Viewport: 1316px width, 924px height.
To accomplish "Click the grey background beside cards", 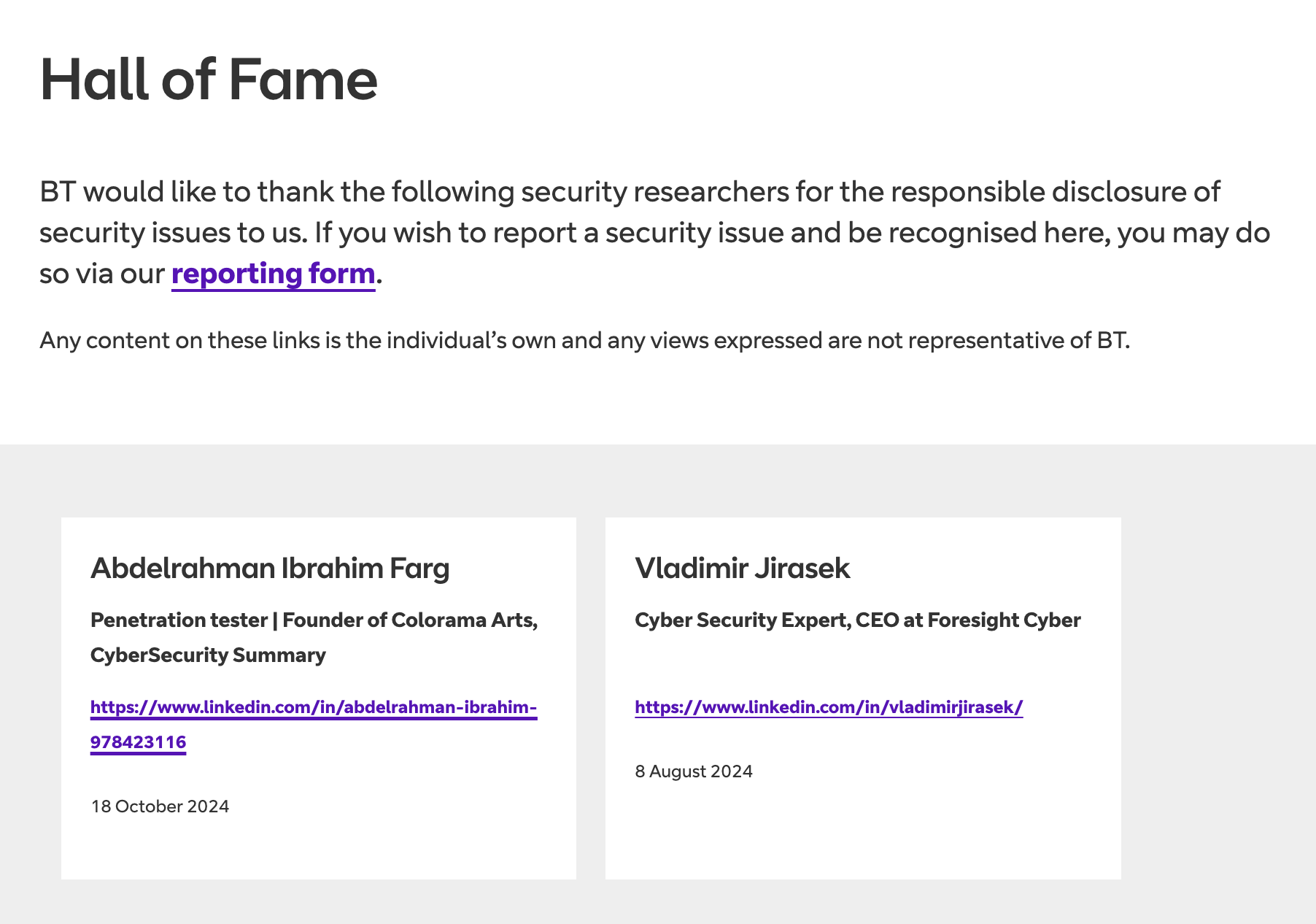I will [1218, 693].
